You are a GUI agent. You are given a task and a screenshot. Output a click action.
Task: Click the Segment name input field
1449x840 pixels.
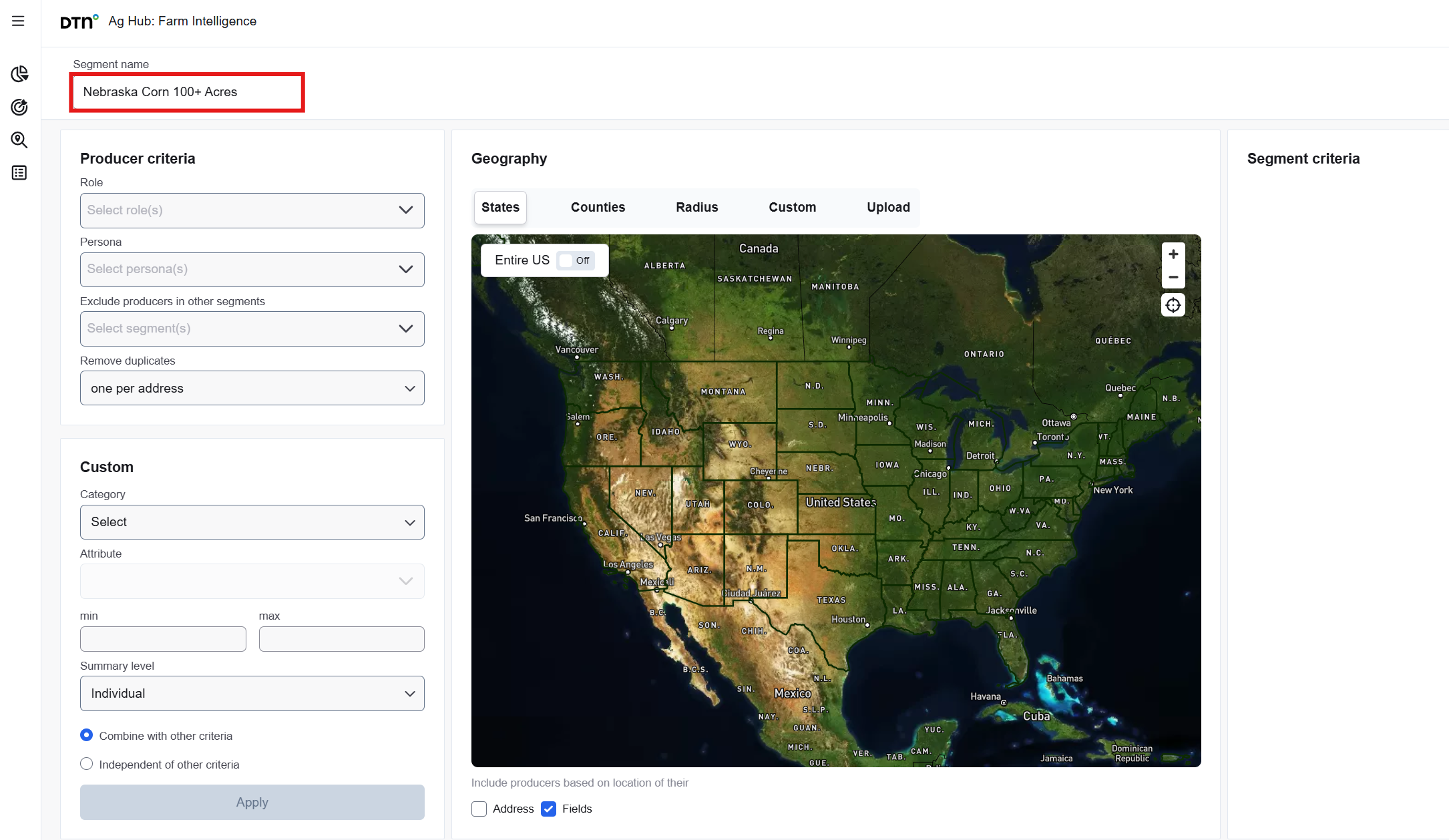coord(187,92)
